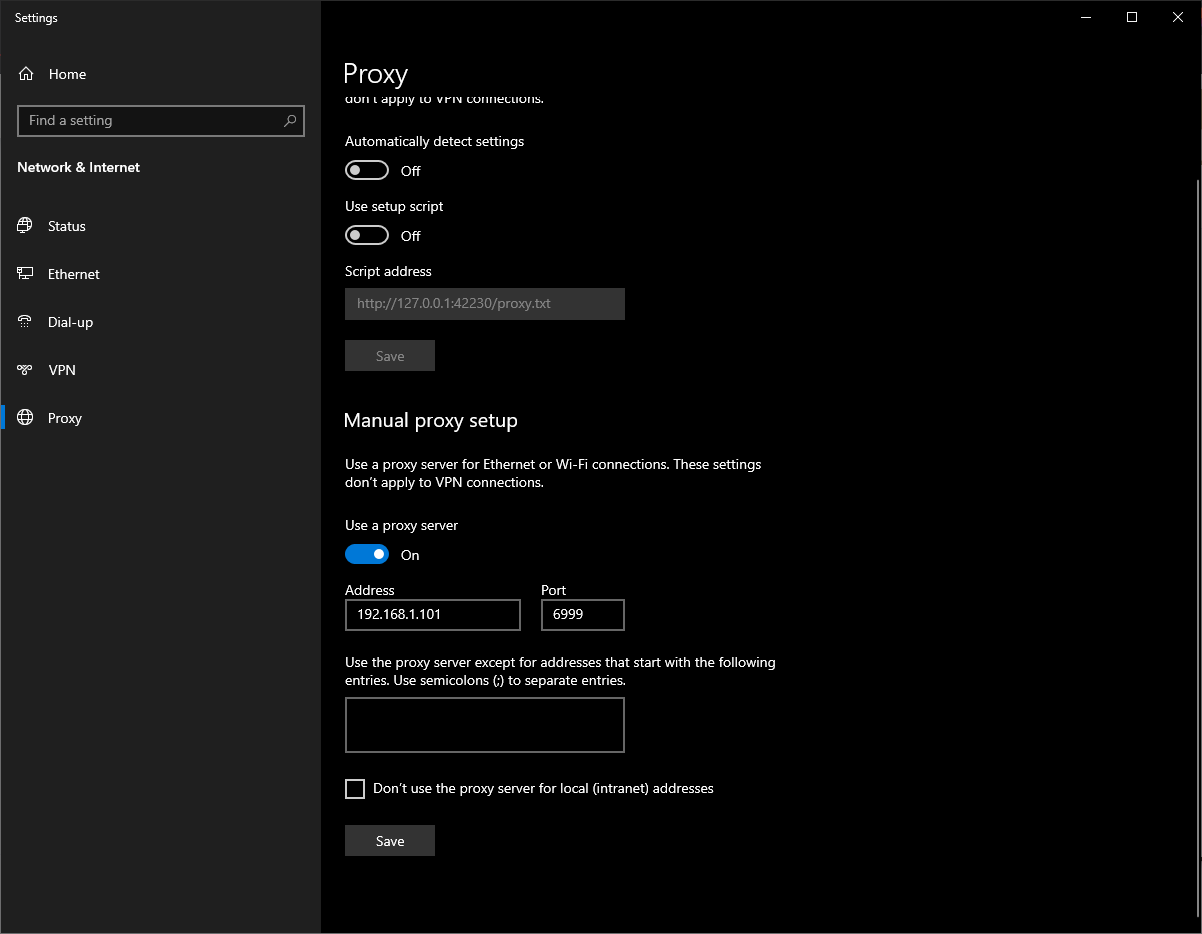Go to the VPN settings page
Viewport: 1202px width, 934px height.
point(62,370)
